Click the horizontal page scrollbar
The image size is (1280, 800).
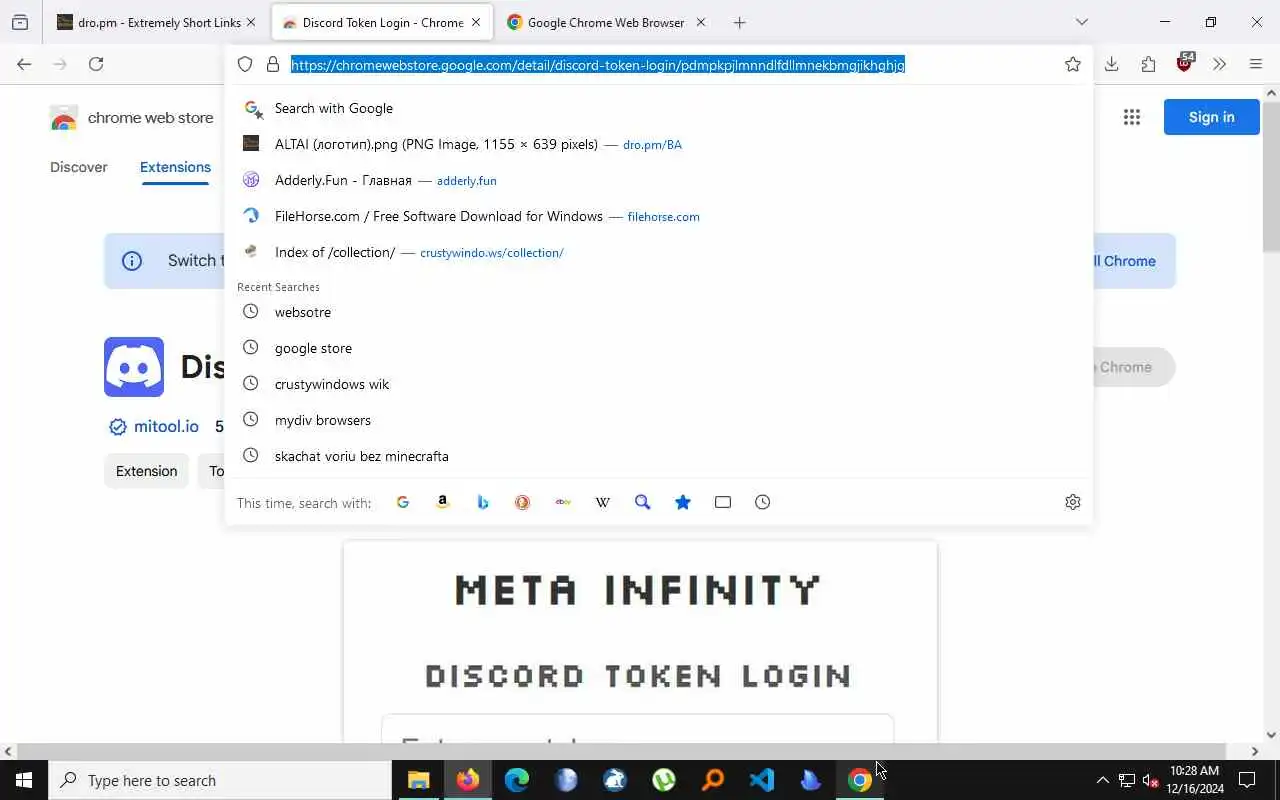(x=620, y=752)
